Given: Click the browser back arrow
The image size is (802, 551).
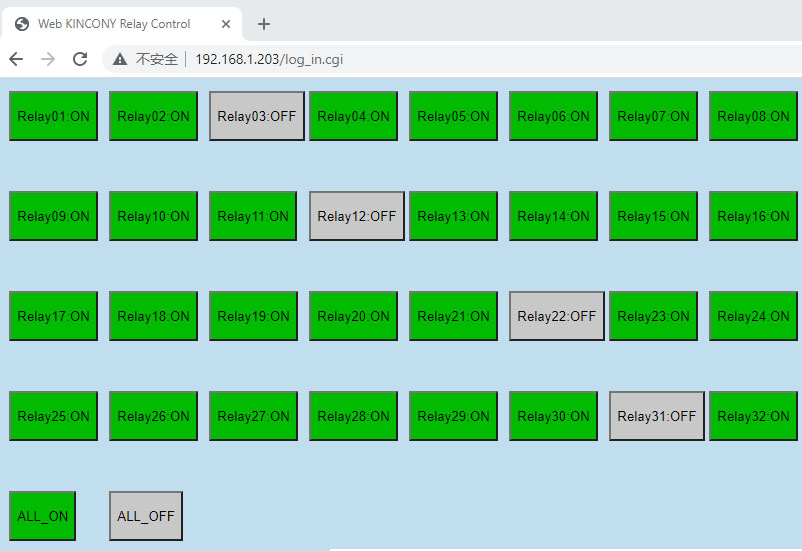Looking at the screenshot, I should pos(16,59).
